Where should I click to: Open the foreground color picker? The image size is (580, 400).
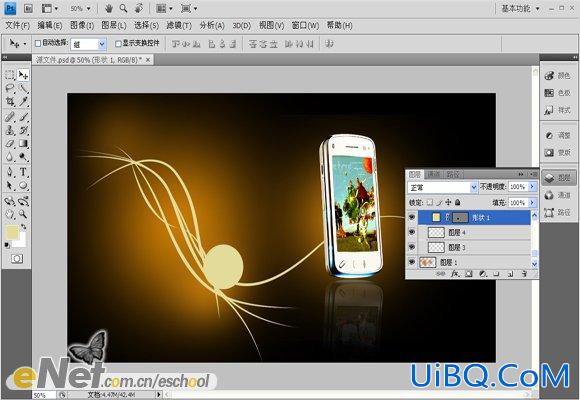[x=11, y=232]
